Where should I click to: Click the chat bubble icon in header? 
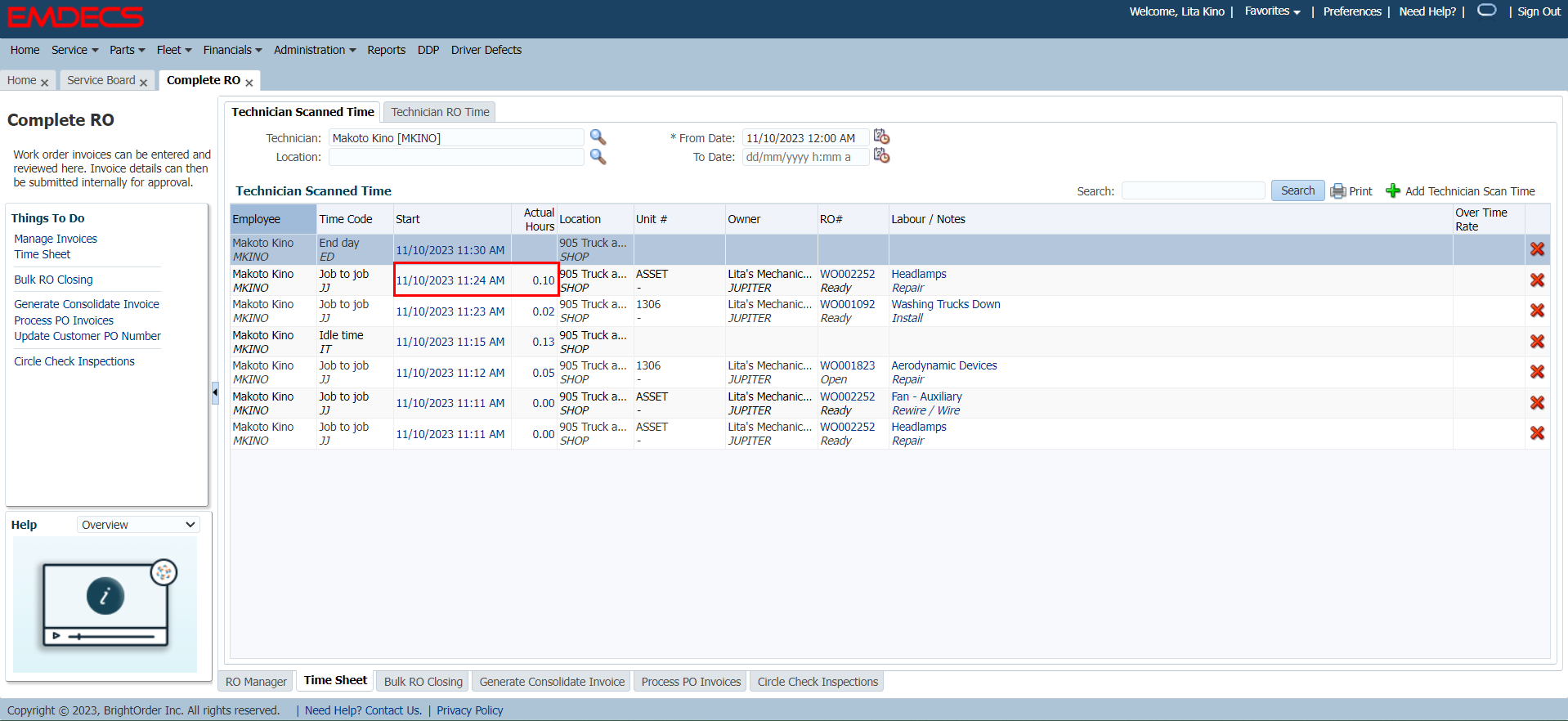(x=1487, y=11)
